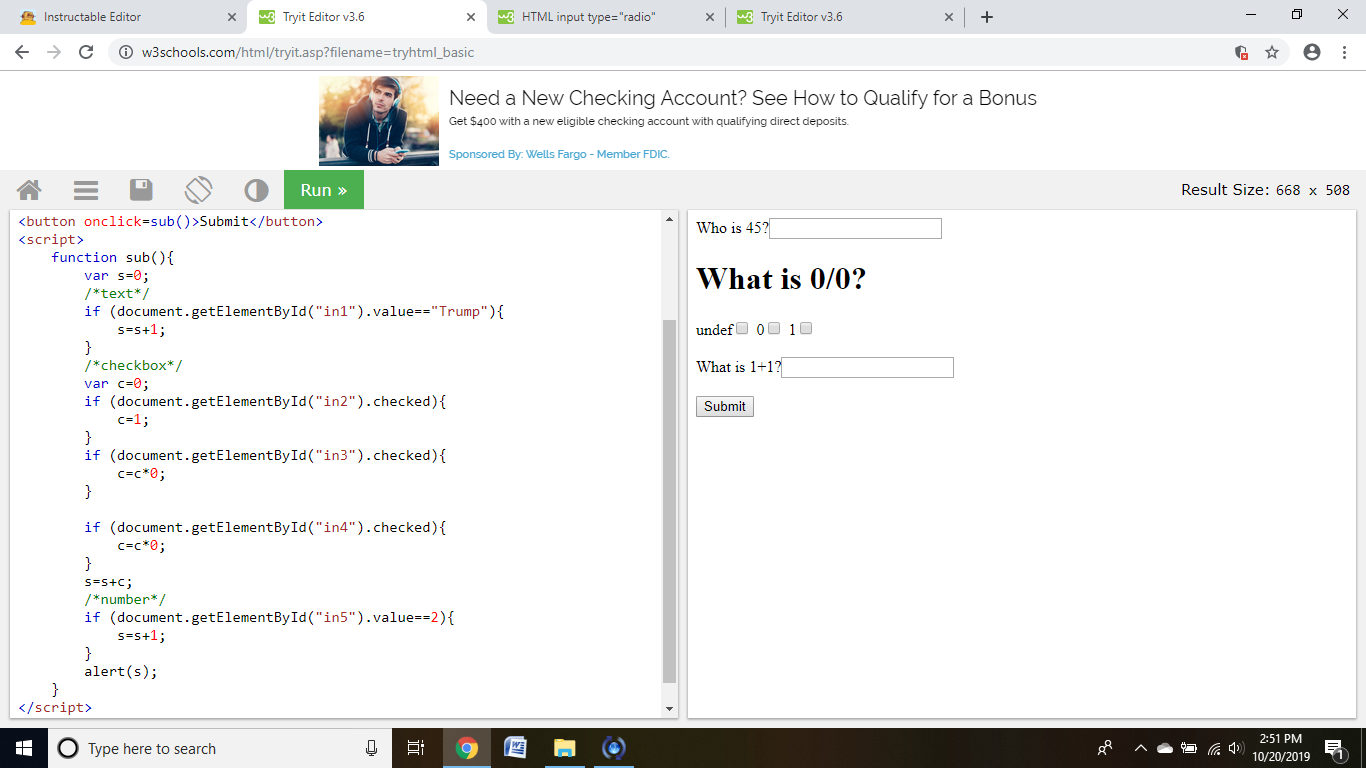This screenshot has height=768, width=1366.
Task: Click the 'var c=0;' code line
Action: coord(117,383)
